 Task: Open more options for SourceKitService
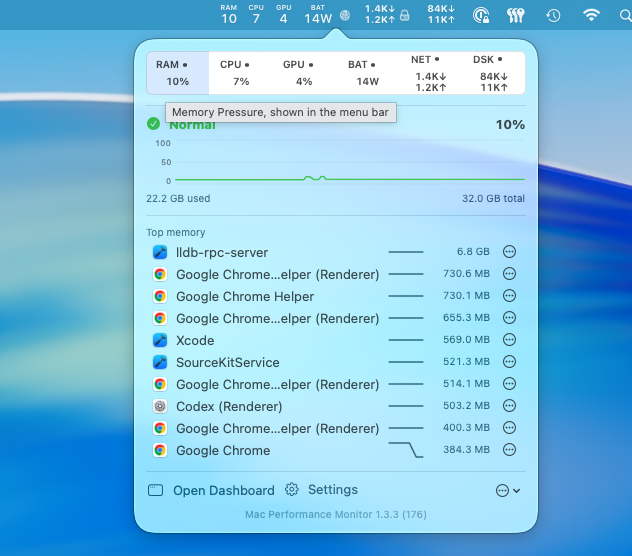pos(509,362)
